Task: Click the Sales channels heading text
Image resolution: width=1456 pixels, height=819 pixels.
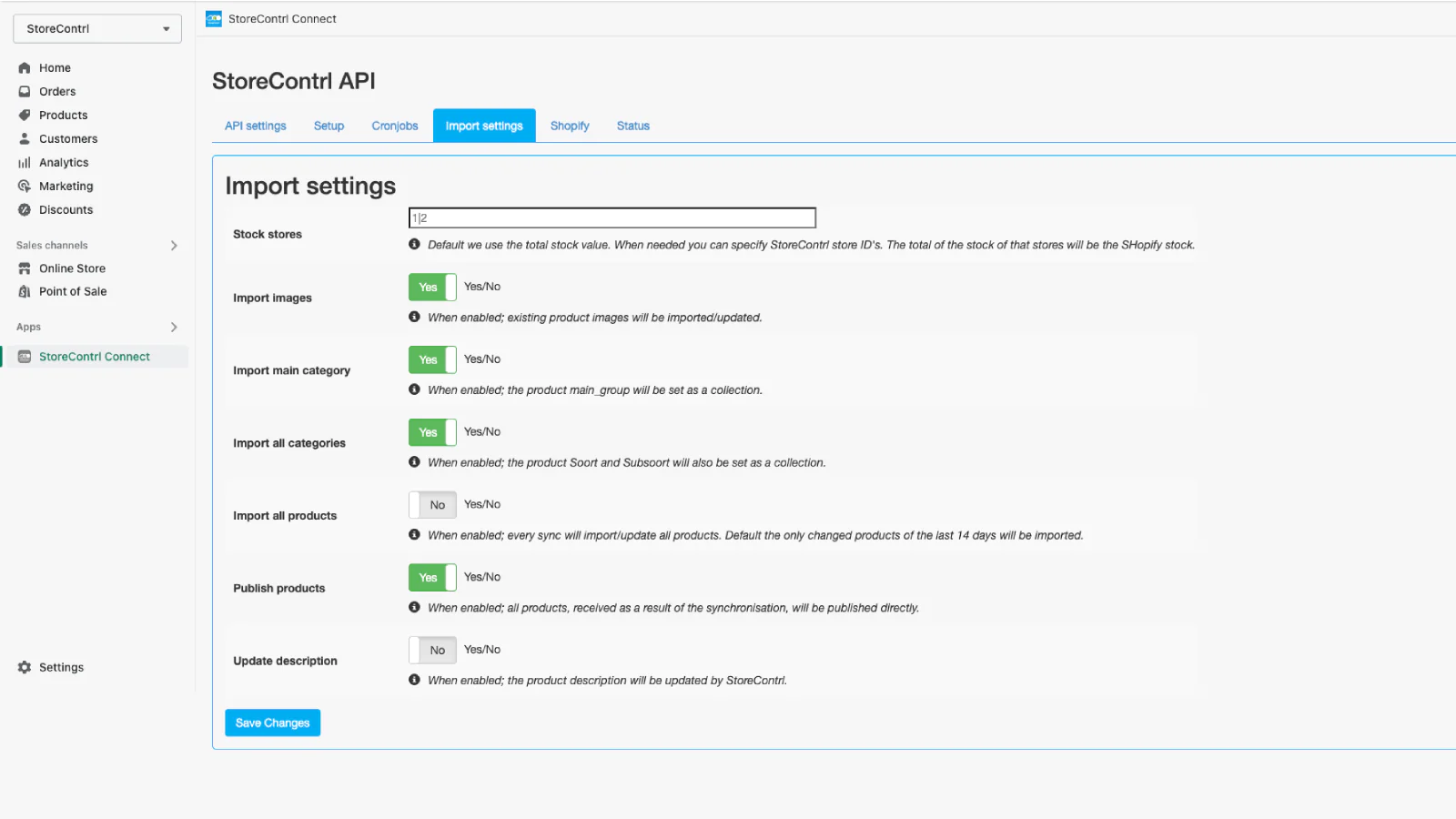Action: pyautogui.click(x=52, y=246)
